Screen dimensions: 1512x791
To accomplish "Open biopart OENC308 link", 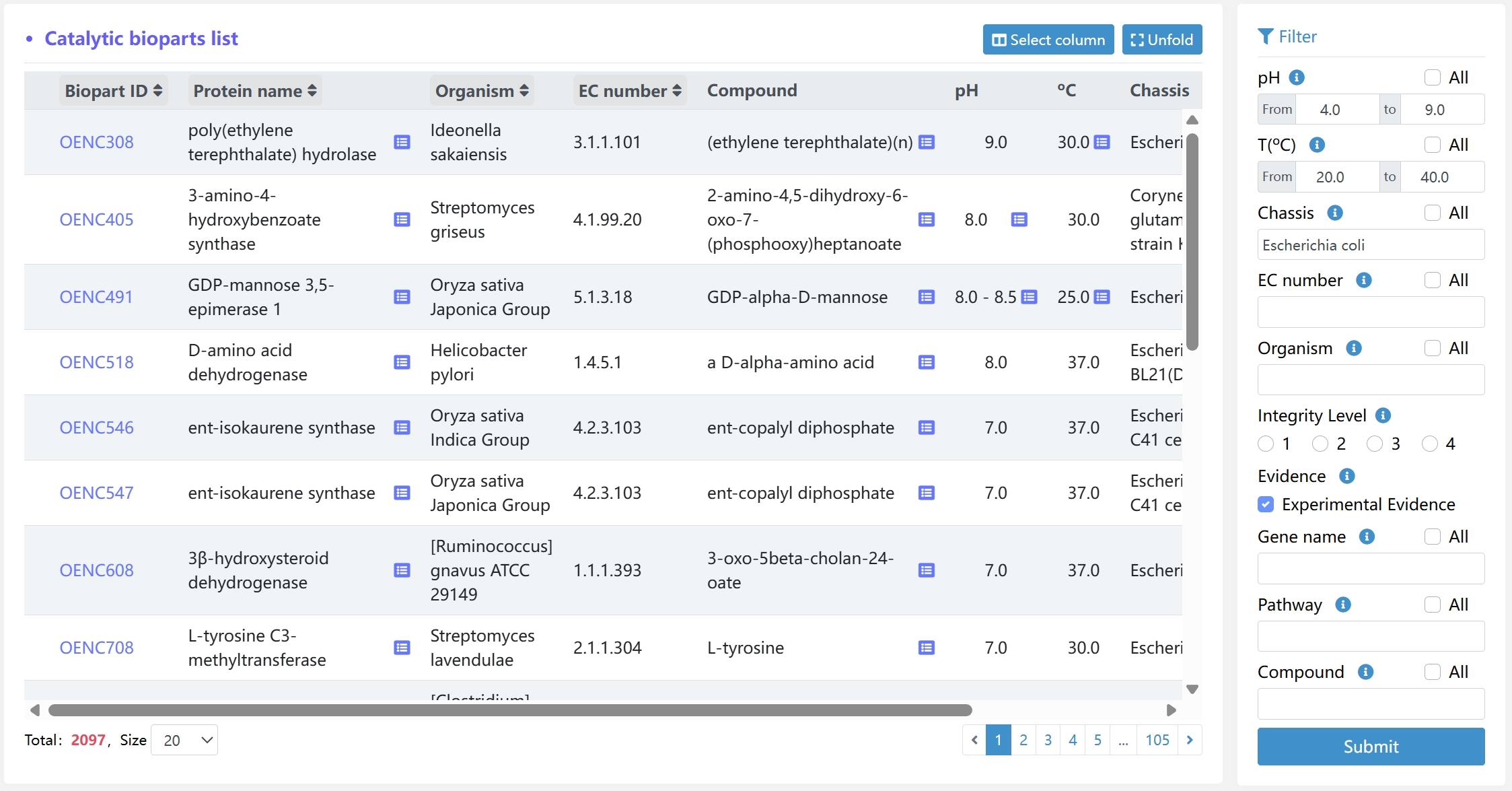I will click(96, 142).
